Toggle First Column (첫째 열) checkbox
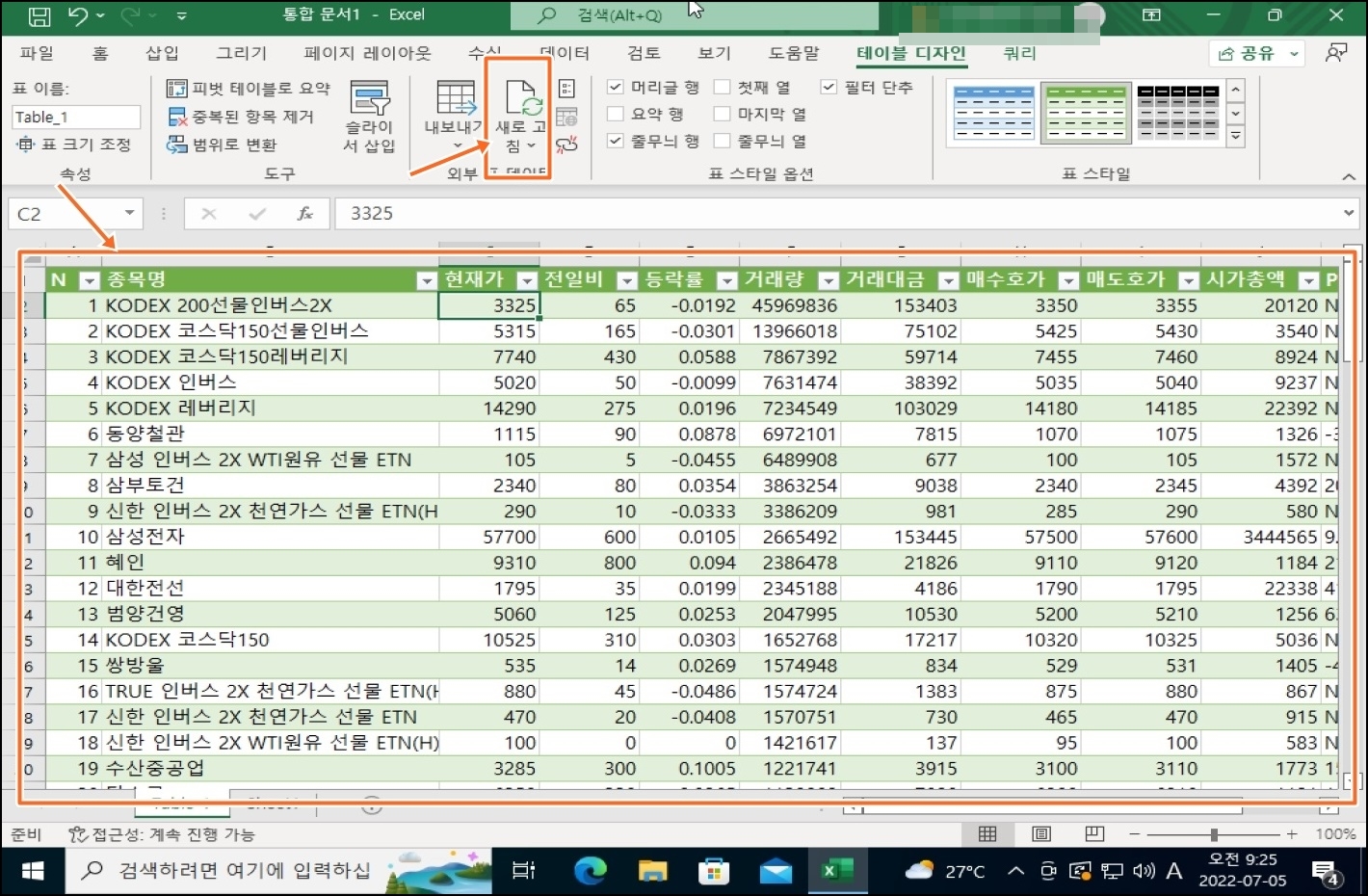 pyautogui.click(x=722, y=87)
